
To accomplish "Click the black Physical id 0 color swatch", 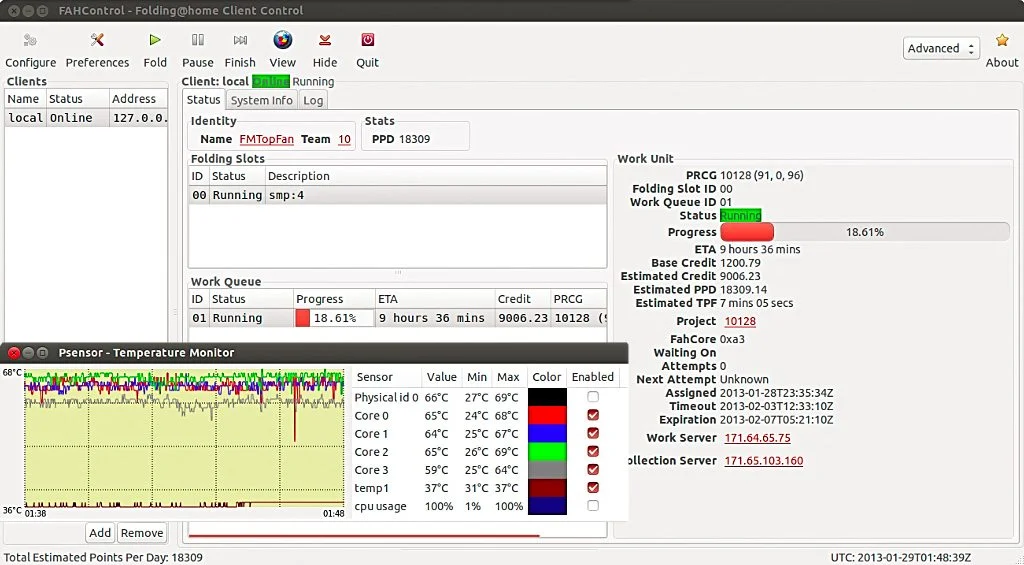I will [x=547, y=397].
